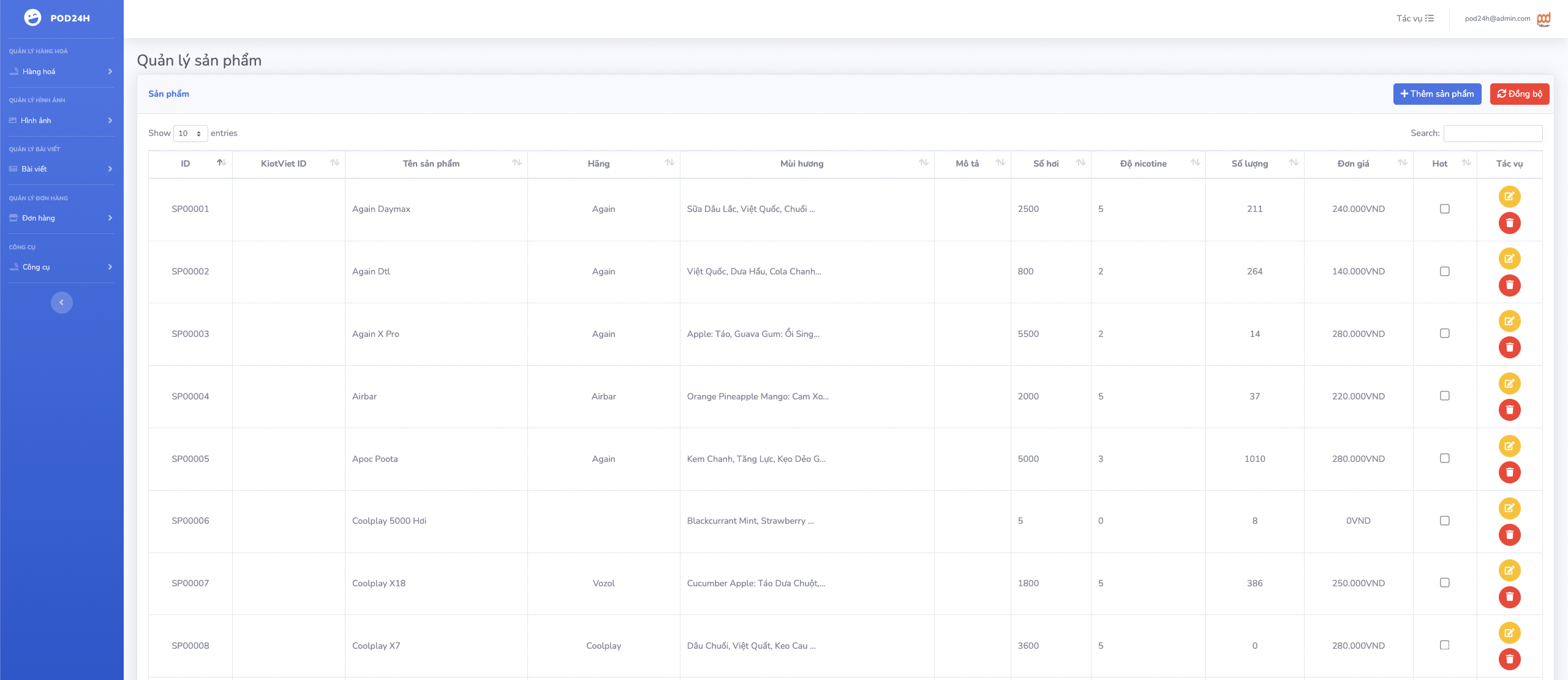Delete product SP00007 Coolplay X18
The height and width of the screenshot is (680, 1568).
coord(1509,597)
